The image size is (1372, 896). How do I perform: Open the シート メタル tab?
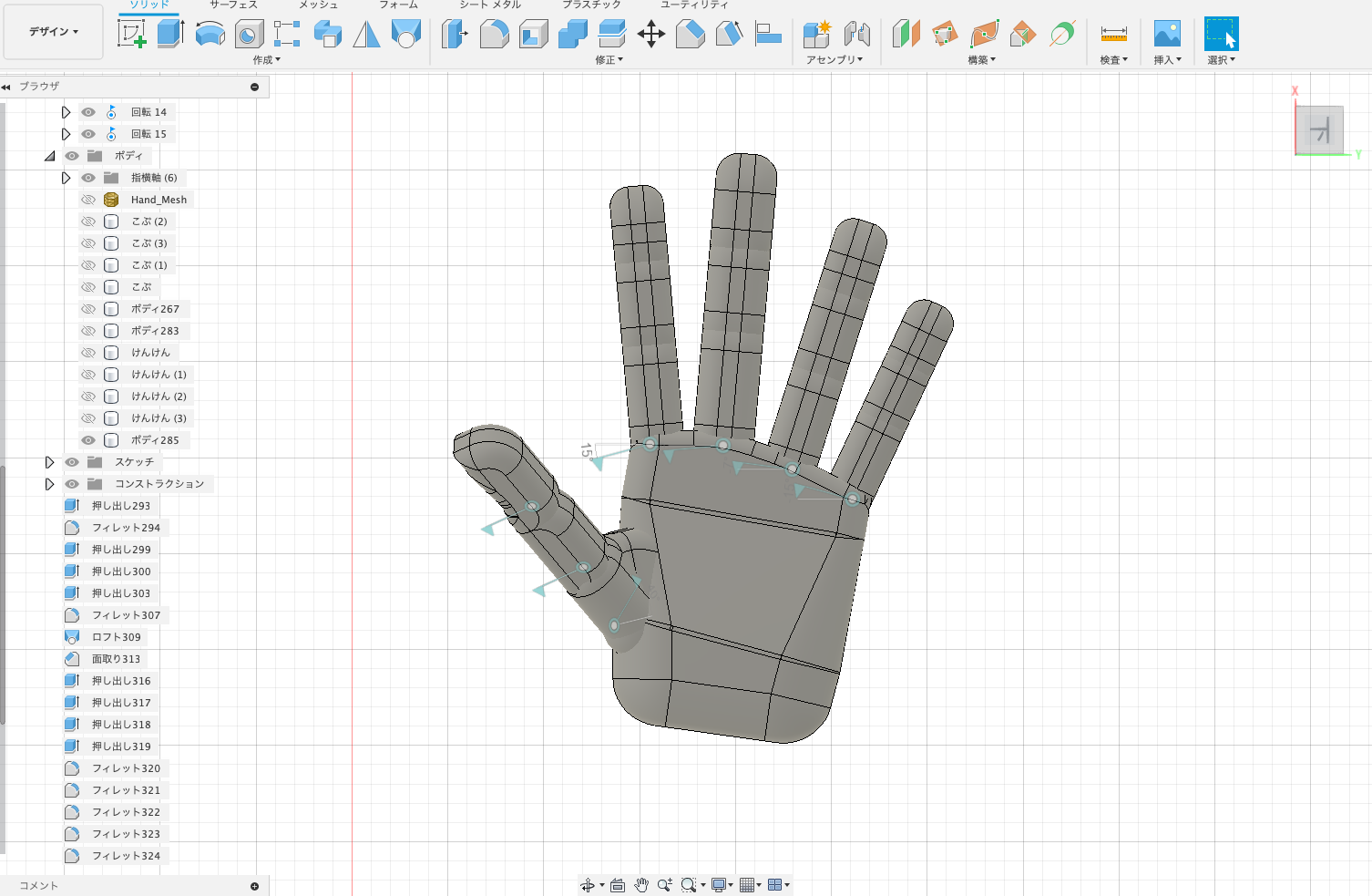click(x=489, y=5)
